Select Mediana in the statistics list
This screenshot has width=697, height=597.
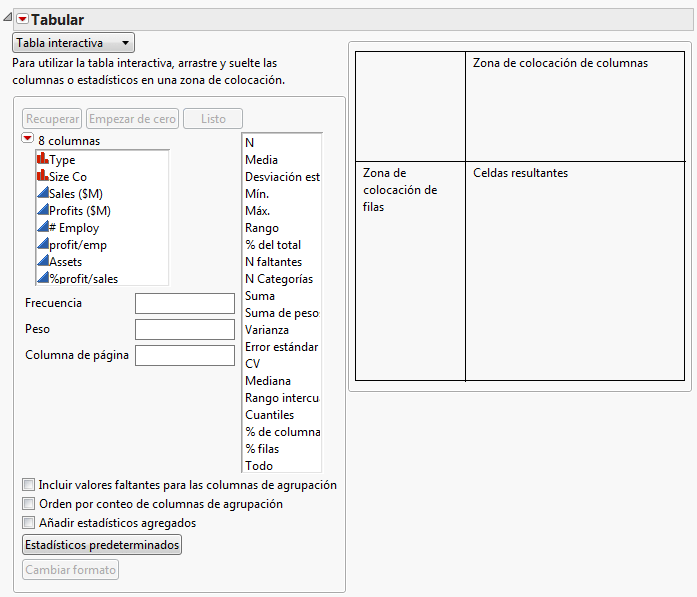pos(268,380)
